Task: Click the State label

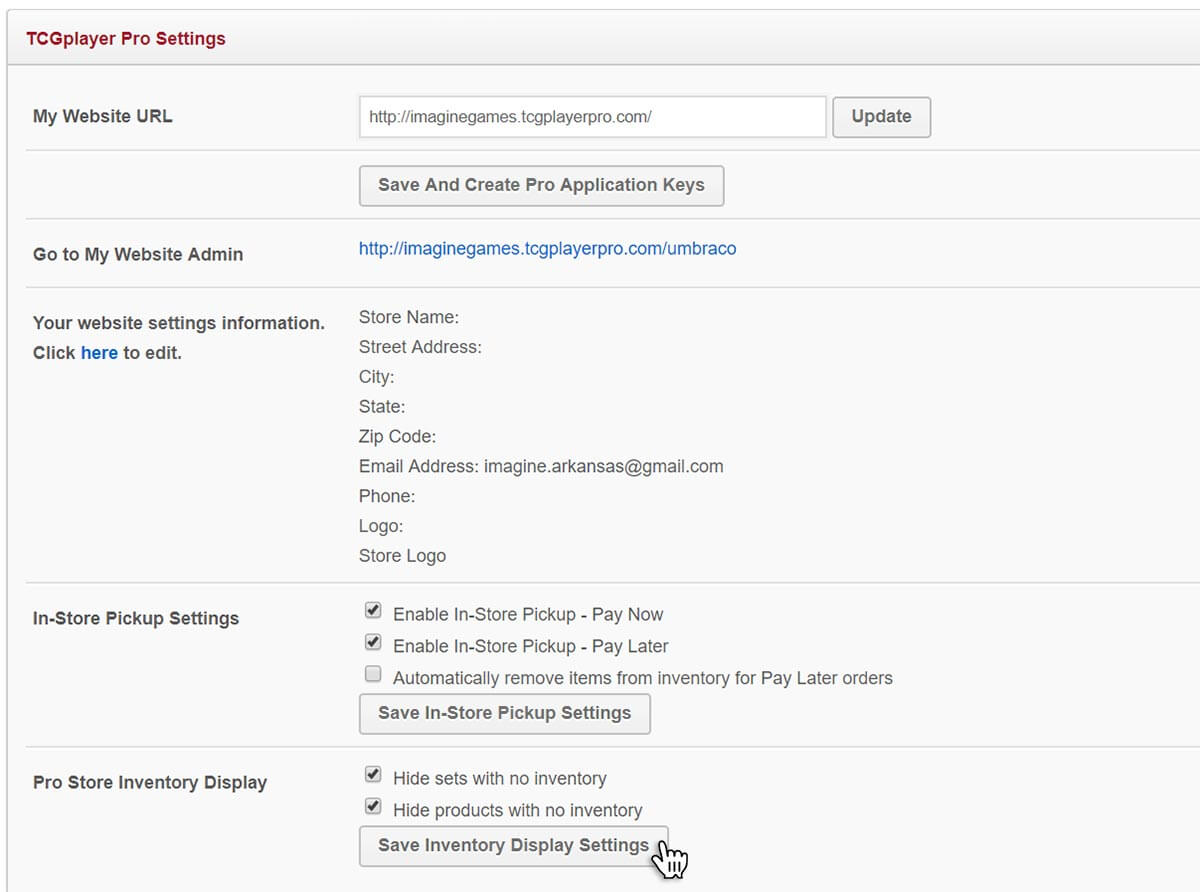Action: 382,408
